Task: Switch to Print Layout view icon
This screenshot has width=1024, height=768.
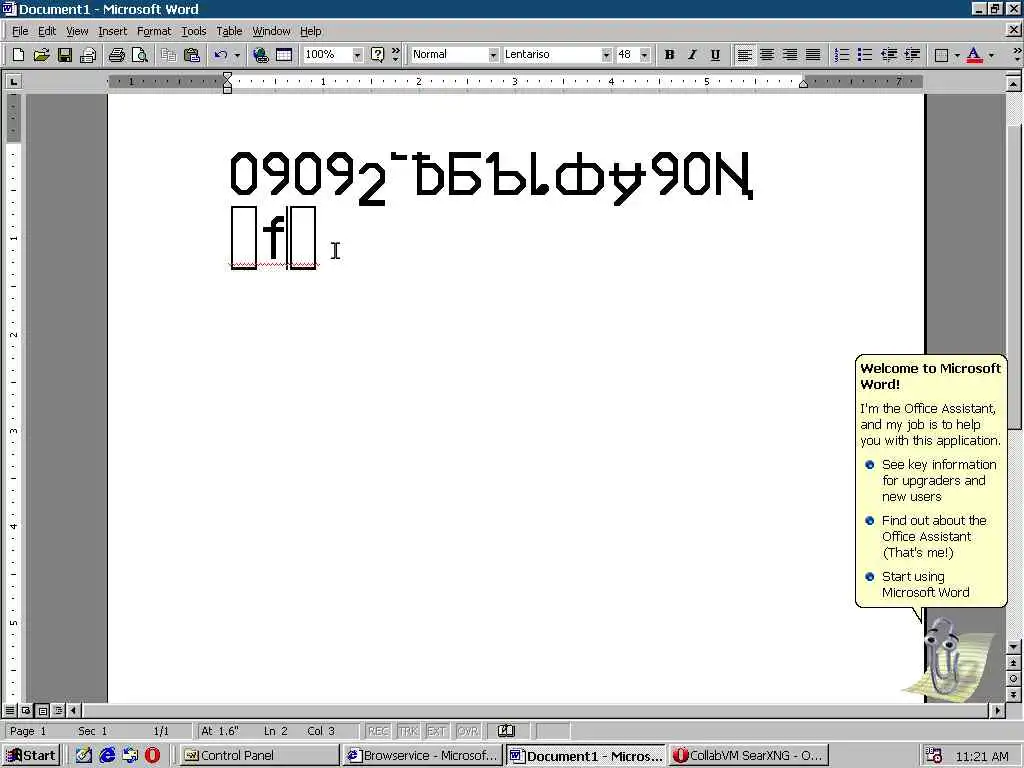Action: coord(42,710)
